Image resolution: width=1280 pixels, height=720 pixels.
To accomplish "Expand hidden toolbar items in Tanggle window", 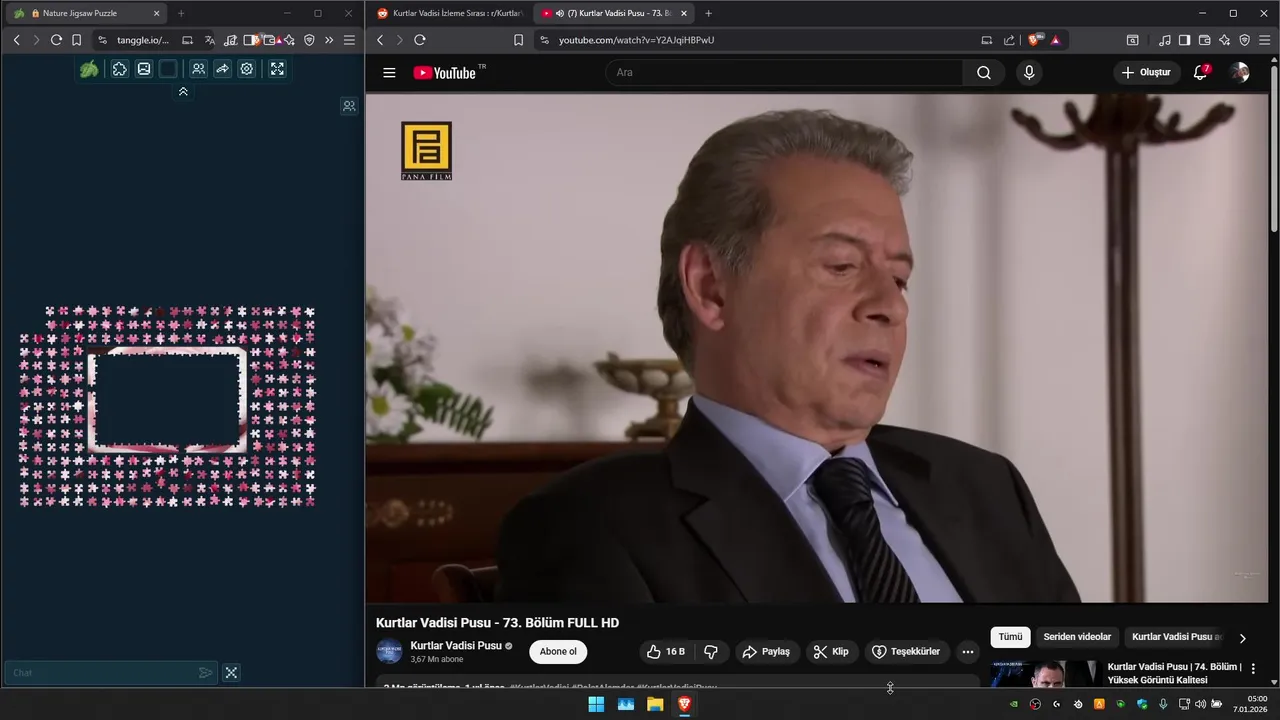I will (x=329, y=40).
